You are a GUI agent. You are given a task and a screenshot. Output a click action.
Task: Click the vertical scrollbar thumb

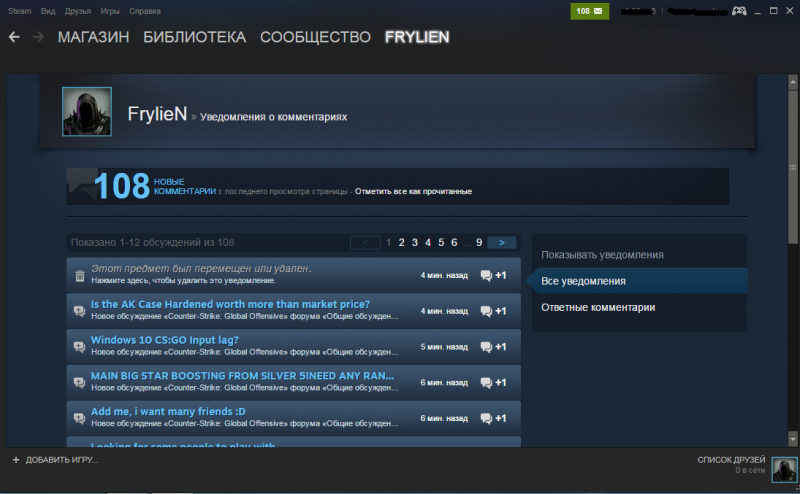(793, 168)
